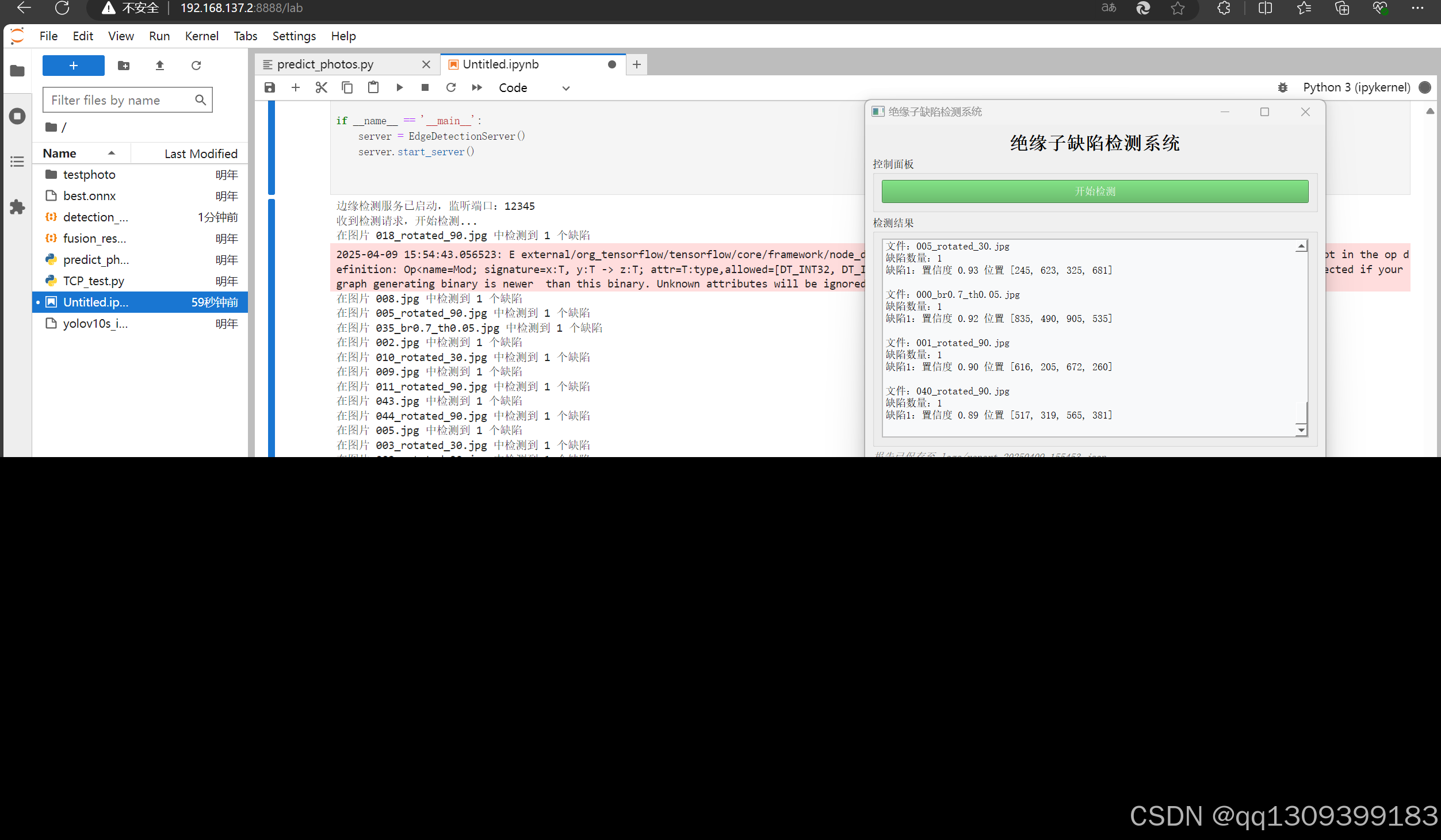
Task: Open the Running Terminals and Kernels sidebar
Action: point(17,116)
